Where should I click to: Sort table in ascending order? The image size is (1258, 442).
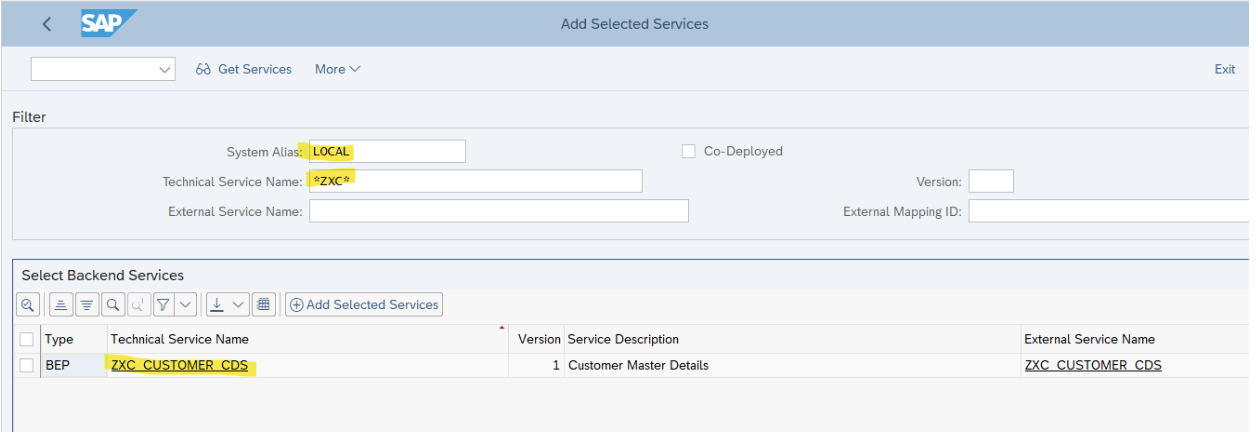(60, 305)
